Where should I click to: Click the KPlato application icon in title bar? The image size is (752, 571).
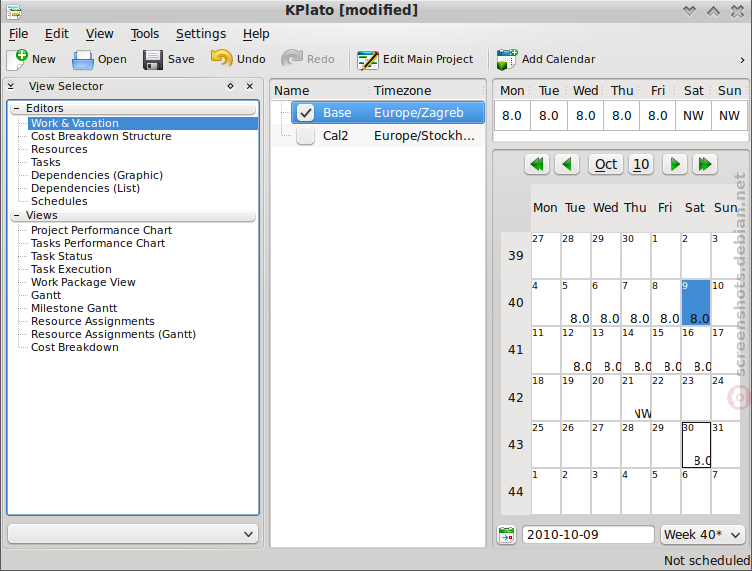click(13, 11)
